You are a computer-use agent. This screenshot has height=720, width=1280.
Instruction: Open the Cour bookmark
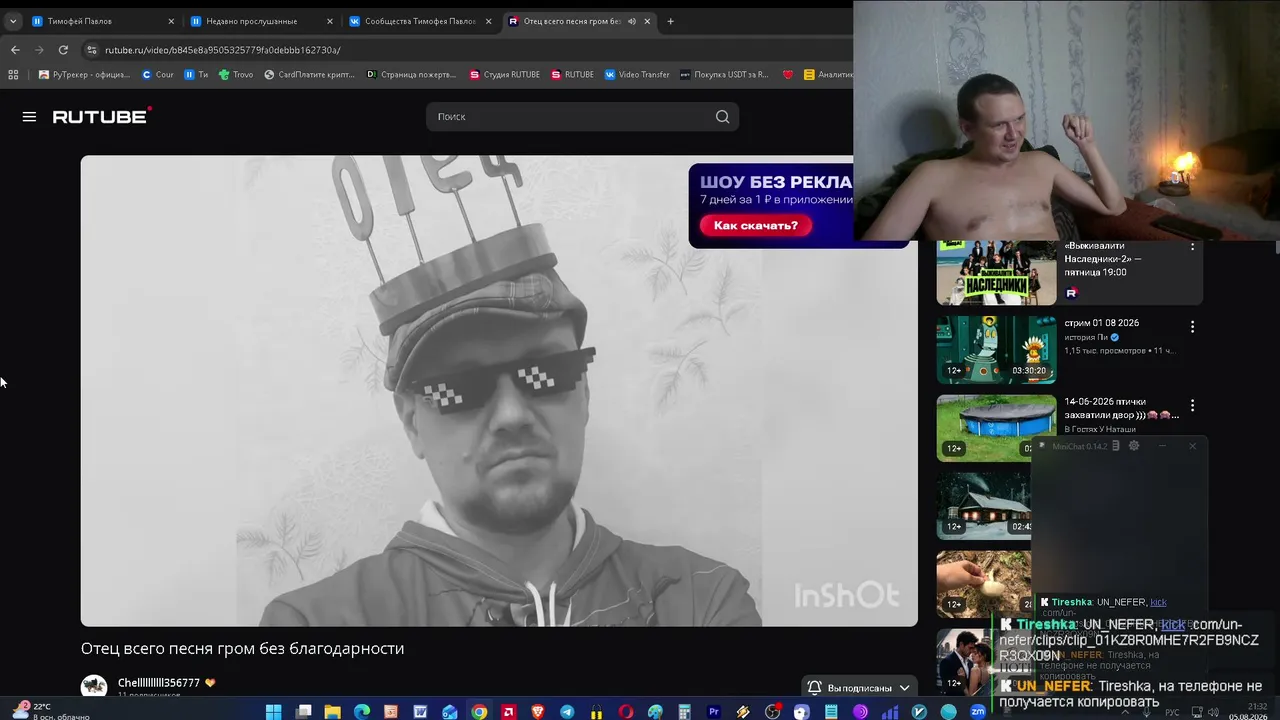[158, 74]
